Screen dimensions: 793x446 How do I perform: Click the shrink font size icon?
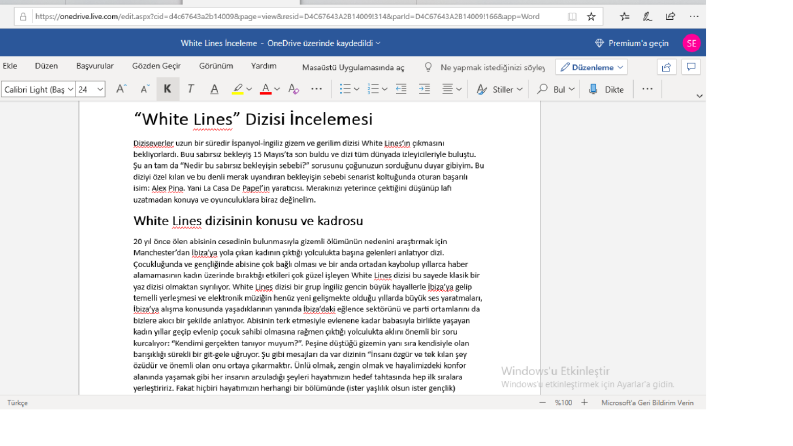click(x=145, y=90)
